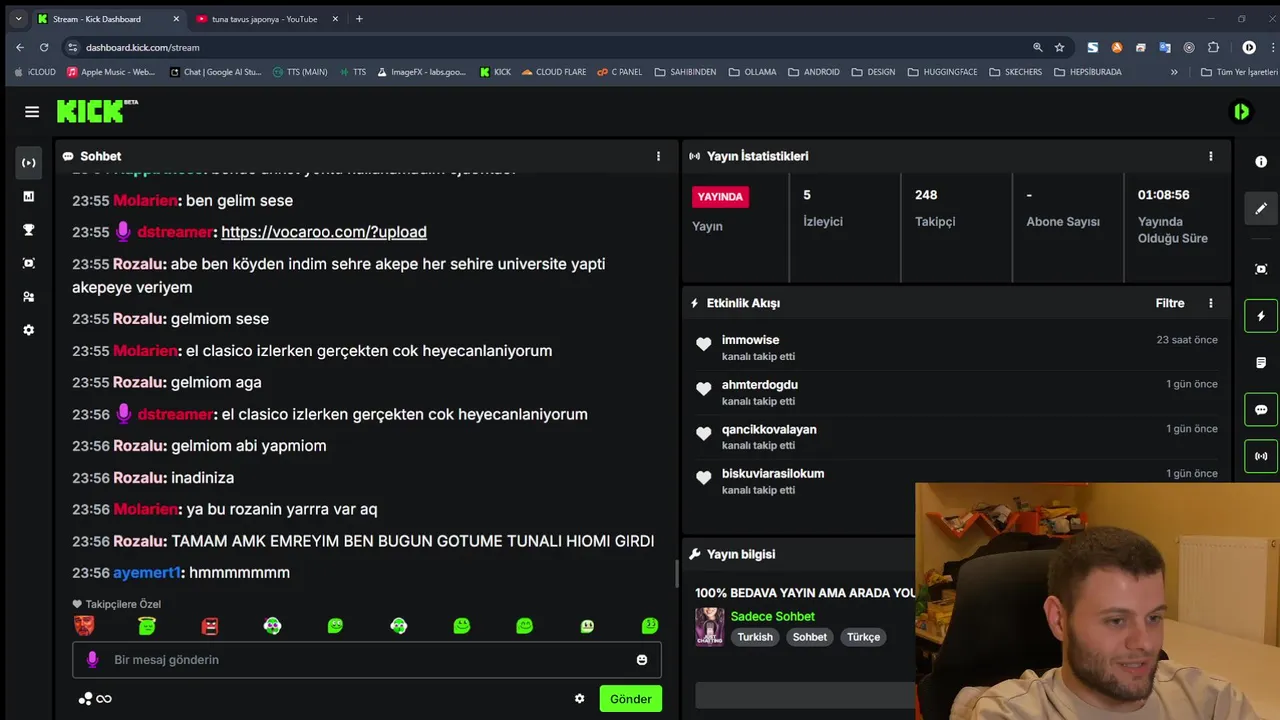Expand the bookmarks overflow chevron
This screenshot has height=720, width=1280.
point(1174,72)
